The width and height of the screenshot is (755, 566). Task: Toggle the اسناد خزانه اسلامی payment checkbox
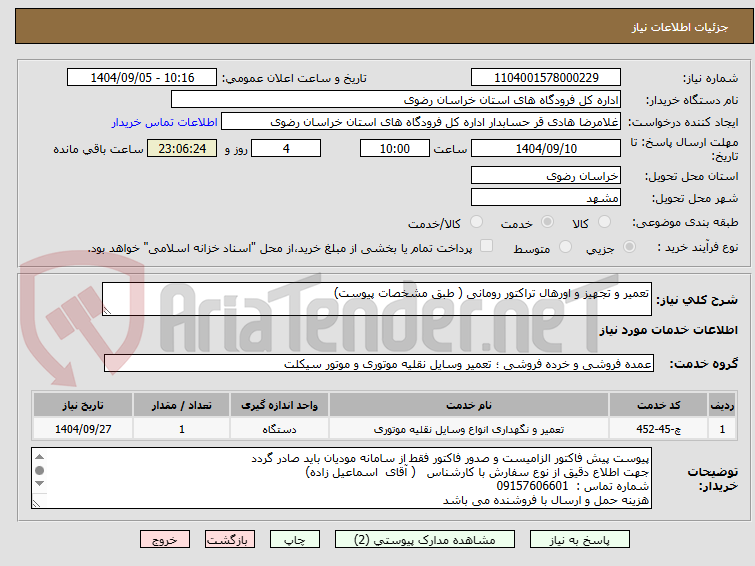tap(487, 246)
